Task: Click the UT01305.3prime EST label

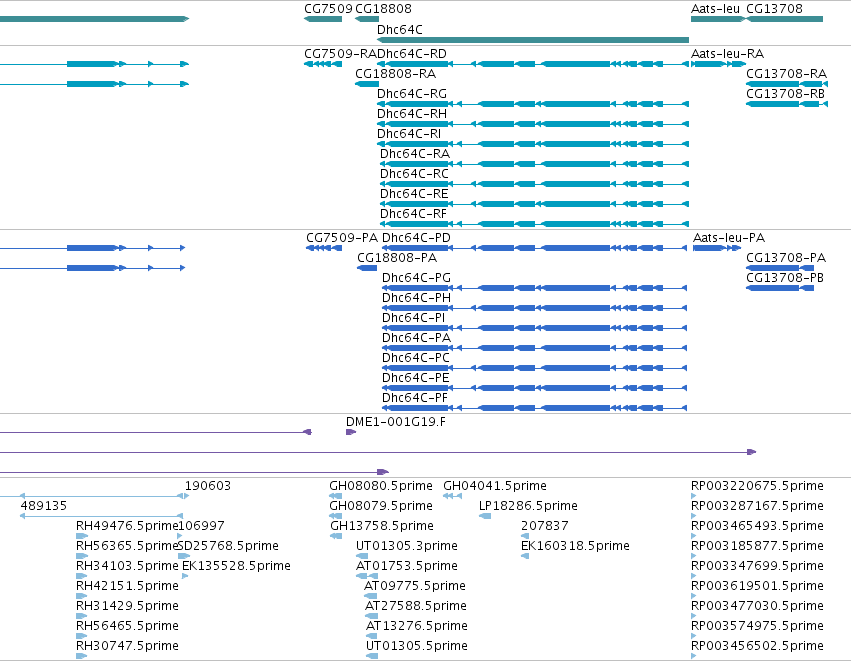Action: (407, 546)
